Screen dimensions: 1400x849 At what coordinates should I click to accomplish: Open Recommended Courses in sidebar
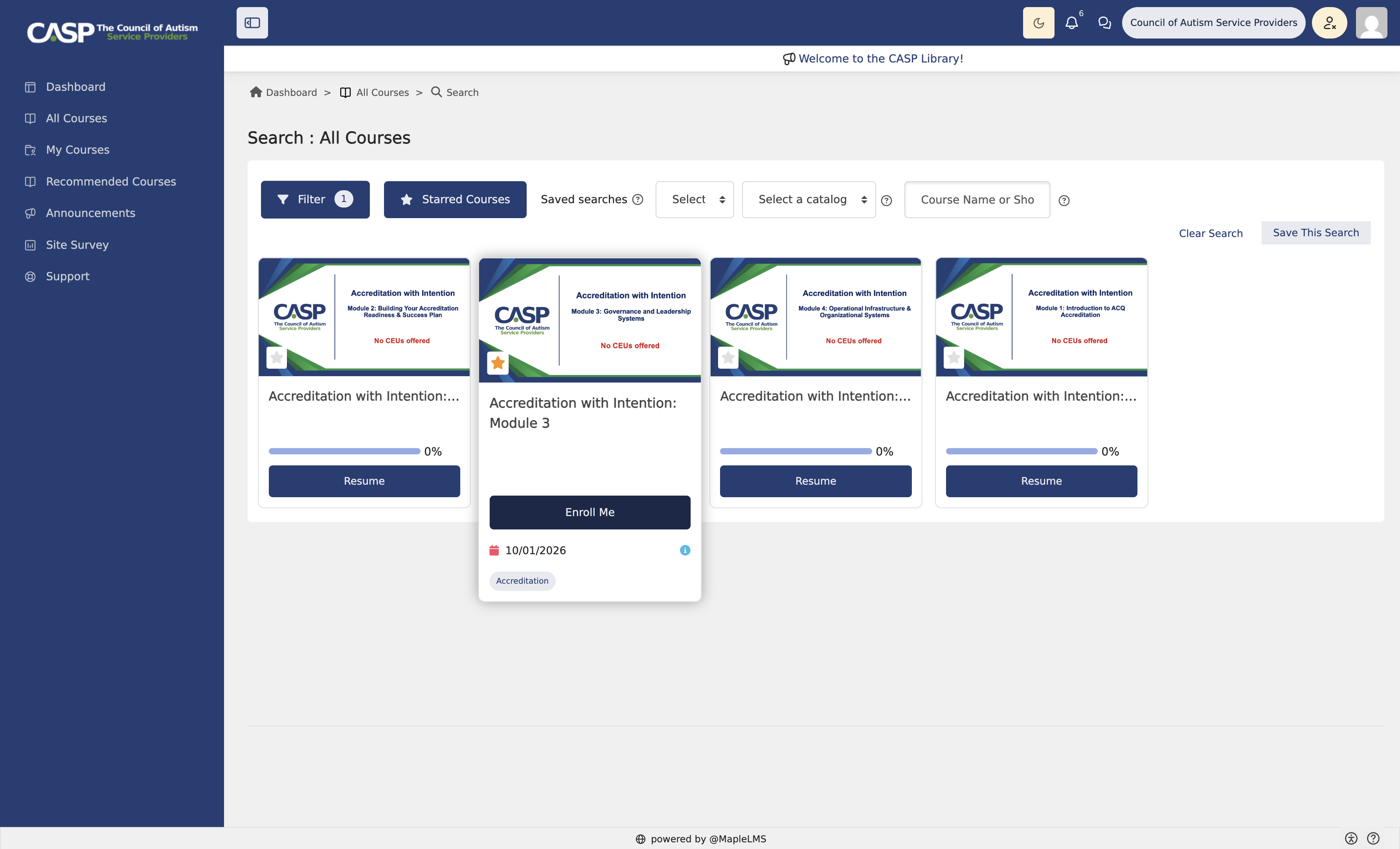(111, 181)
